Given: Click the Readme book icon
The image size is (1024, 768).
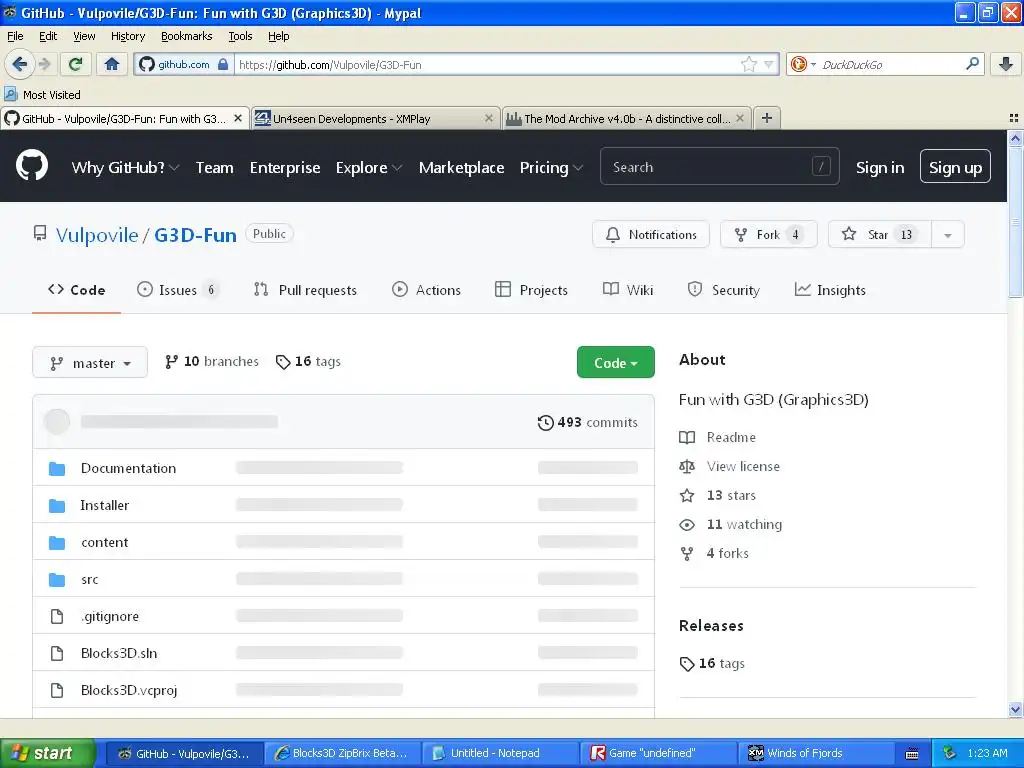Looking at the screenshot, I should click(687, 438).
